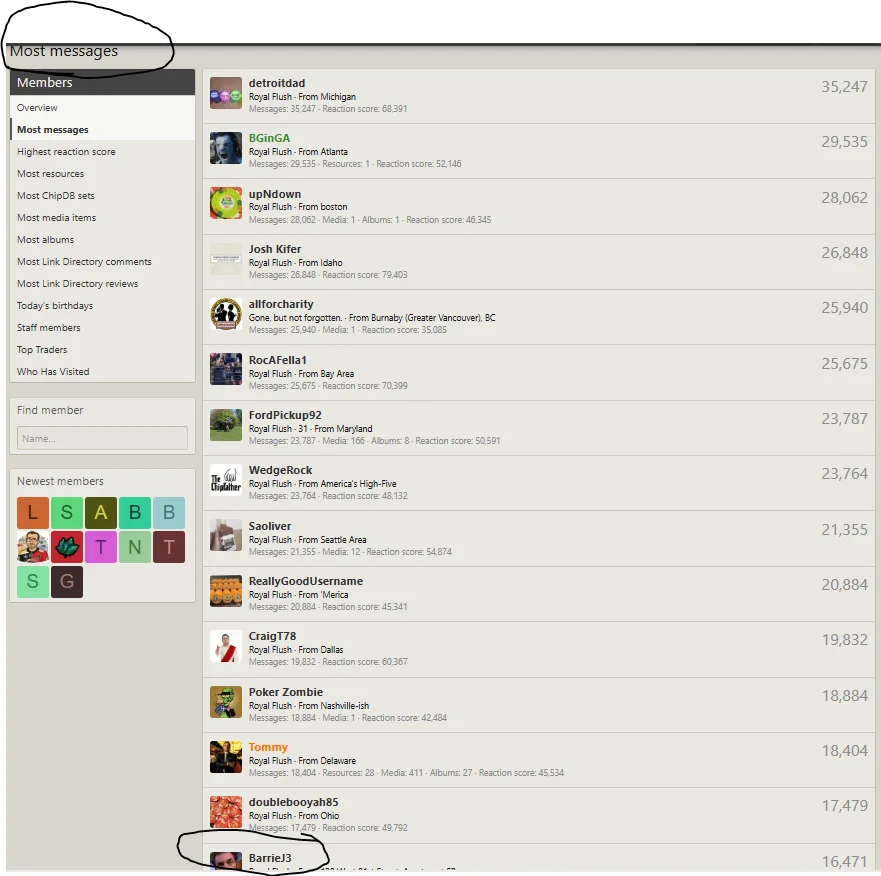Screen dimensions: 881x876
Task: Select the magenta T newest-member avatar
Action: tap(101, 547)
